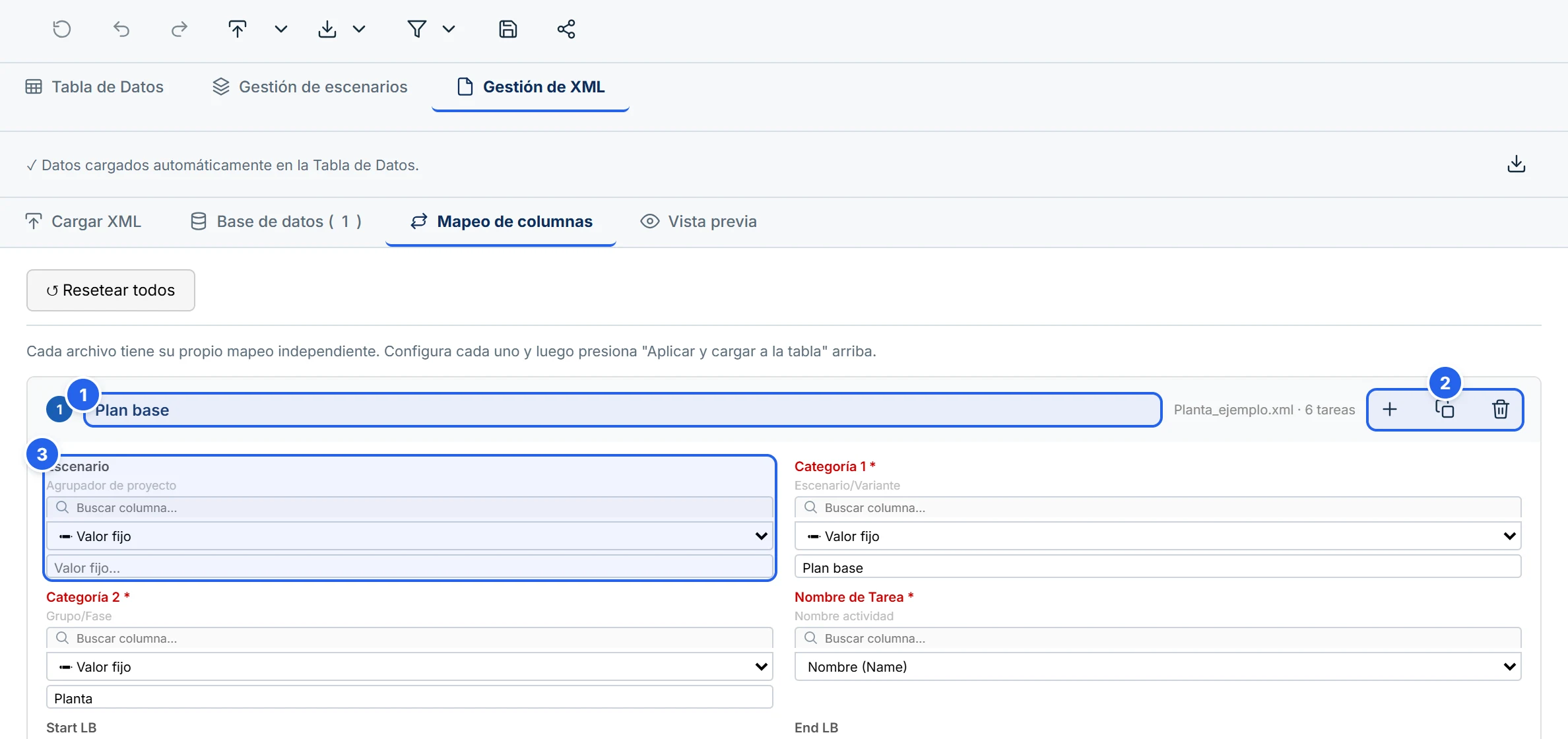The width and height of the screenshot is (1568, 739).
Task: Click the Datos cargados automáticamente status text
Action: point(222,165)
